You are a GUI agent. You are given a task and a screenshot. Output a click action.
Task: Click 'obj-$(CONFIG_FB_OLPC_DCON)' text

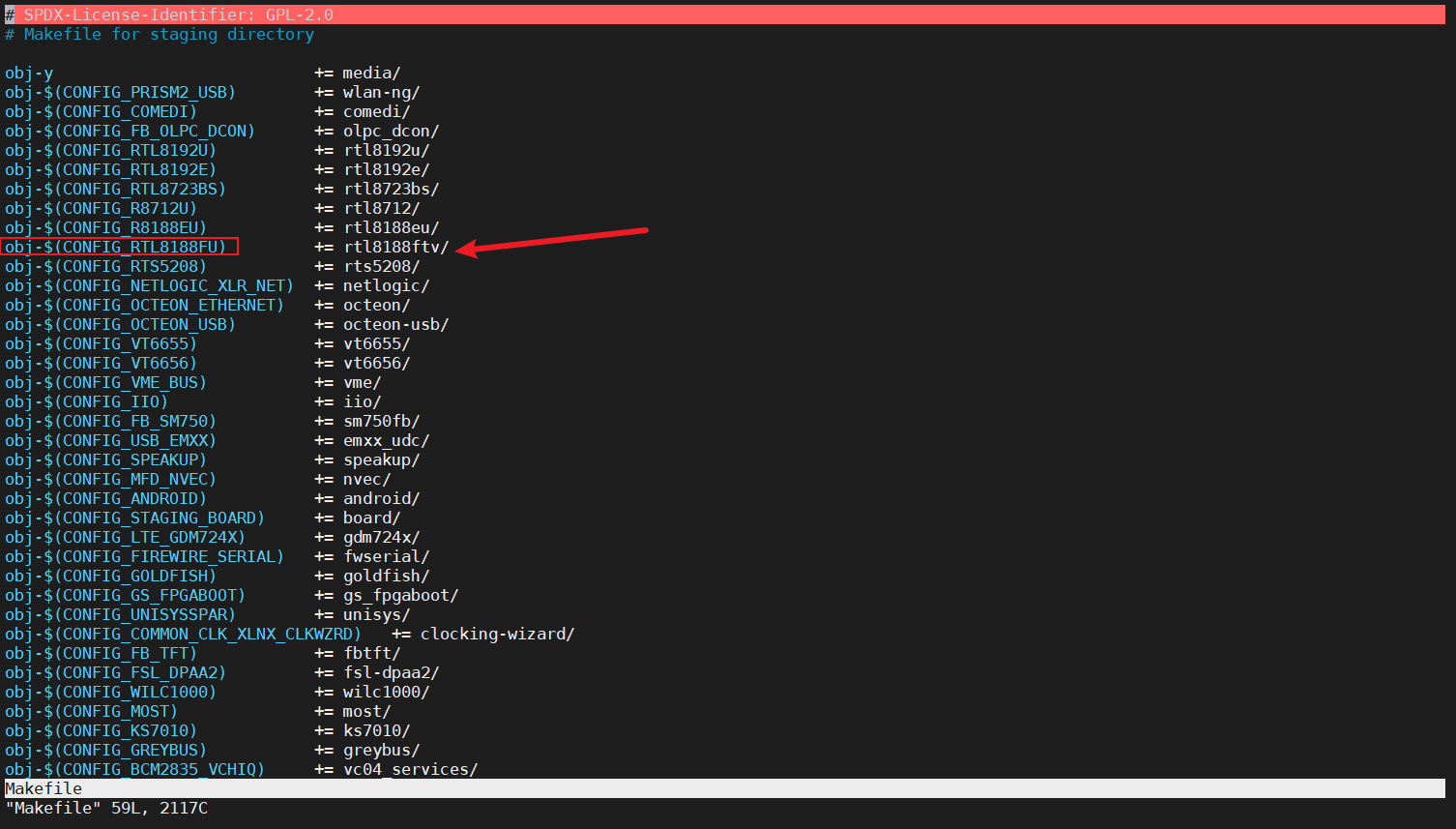[131, 131]
